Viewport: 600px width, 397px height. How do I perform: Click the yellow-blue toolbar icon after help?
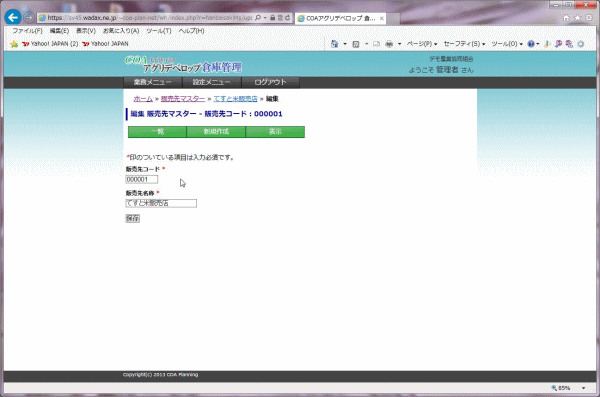(547, 44)
